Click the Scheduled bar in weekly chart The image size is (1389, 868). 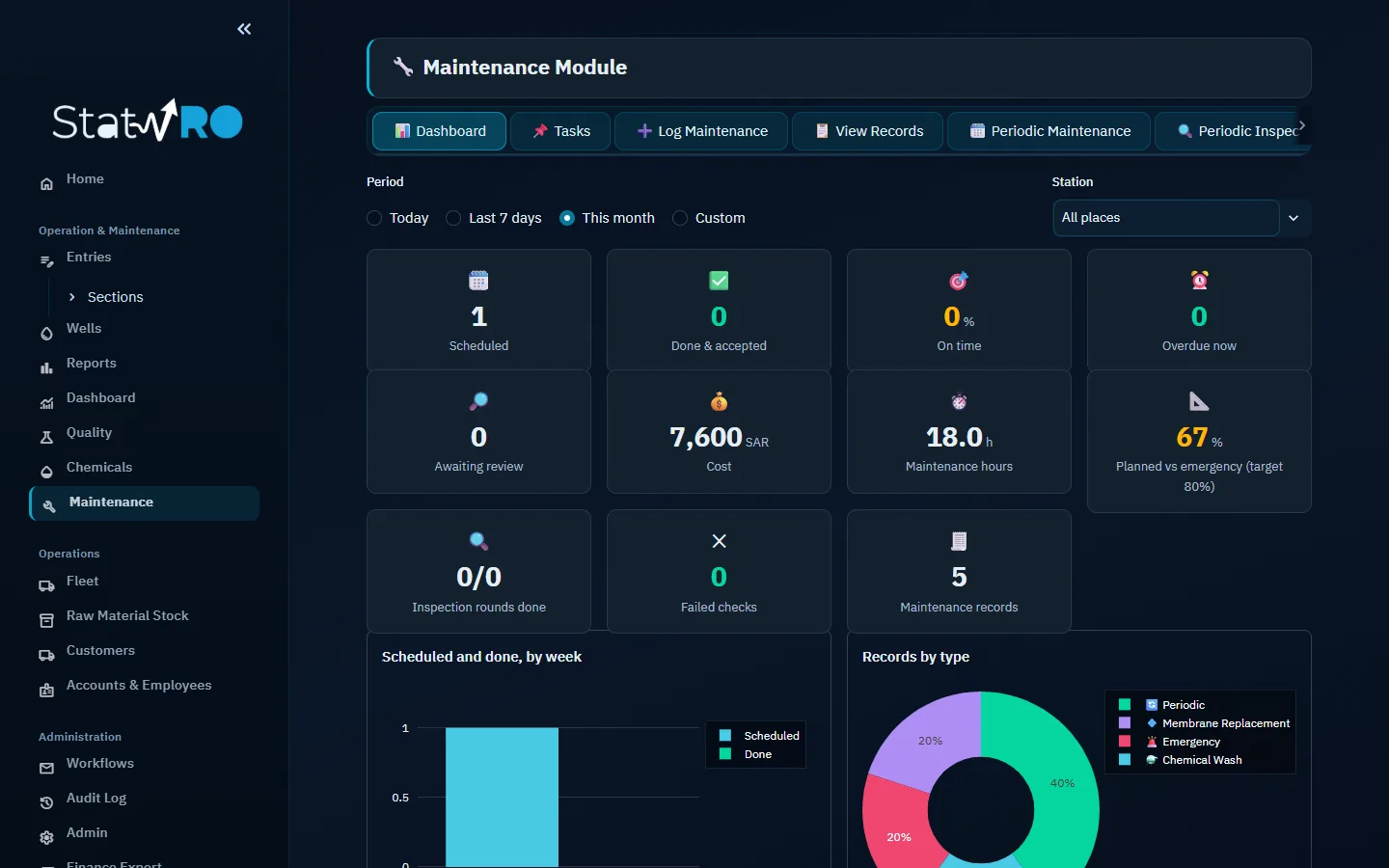click(502, 798)
